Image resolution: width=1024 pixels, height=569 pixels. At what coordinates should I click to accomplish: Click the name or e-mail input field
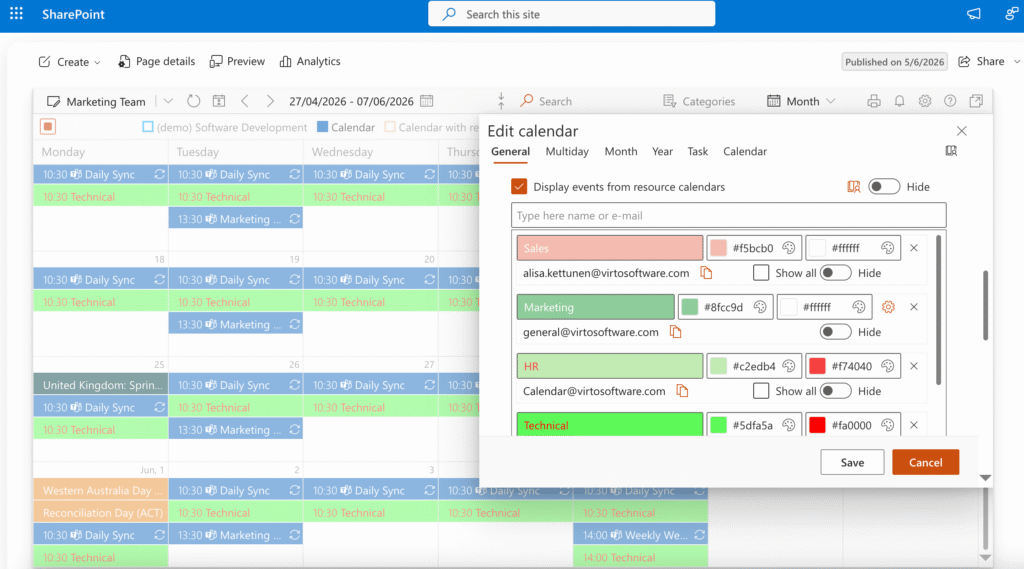tap(728, 216)
